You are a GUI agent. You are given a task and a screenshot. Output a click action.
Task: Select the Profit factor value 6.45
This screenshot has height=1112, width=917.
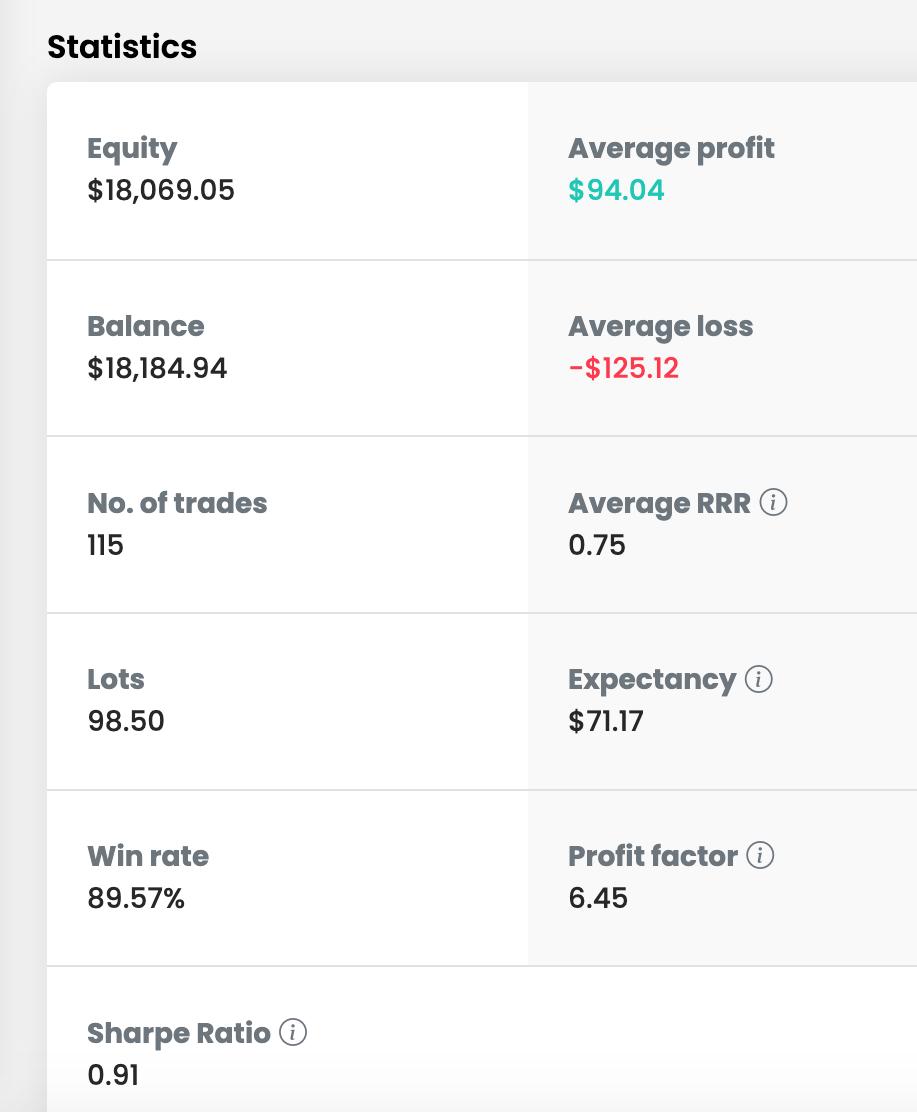click(598, 898)
